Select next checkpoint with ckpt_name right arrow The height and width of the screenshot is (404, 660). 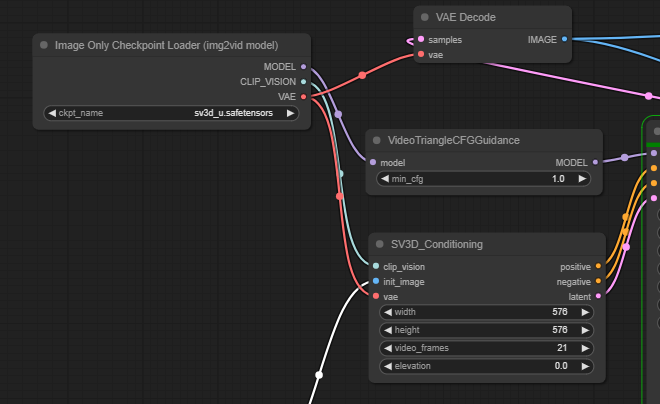pyautogui.click(x=291, y=113)
